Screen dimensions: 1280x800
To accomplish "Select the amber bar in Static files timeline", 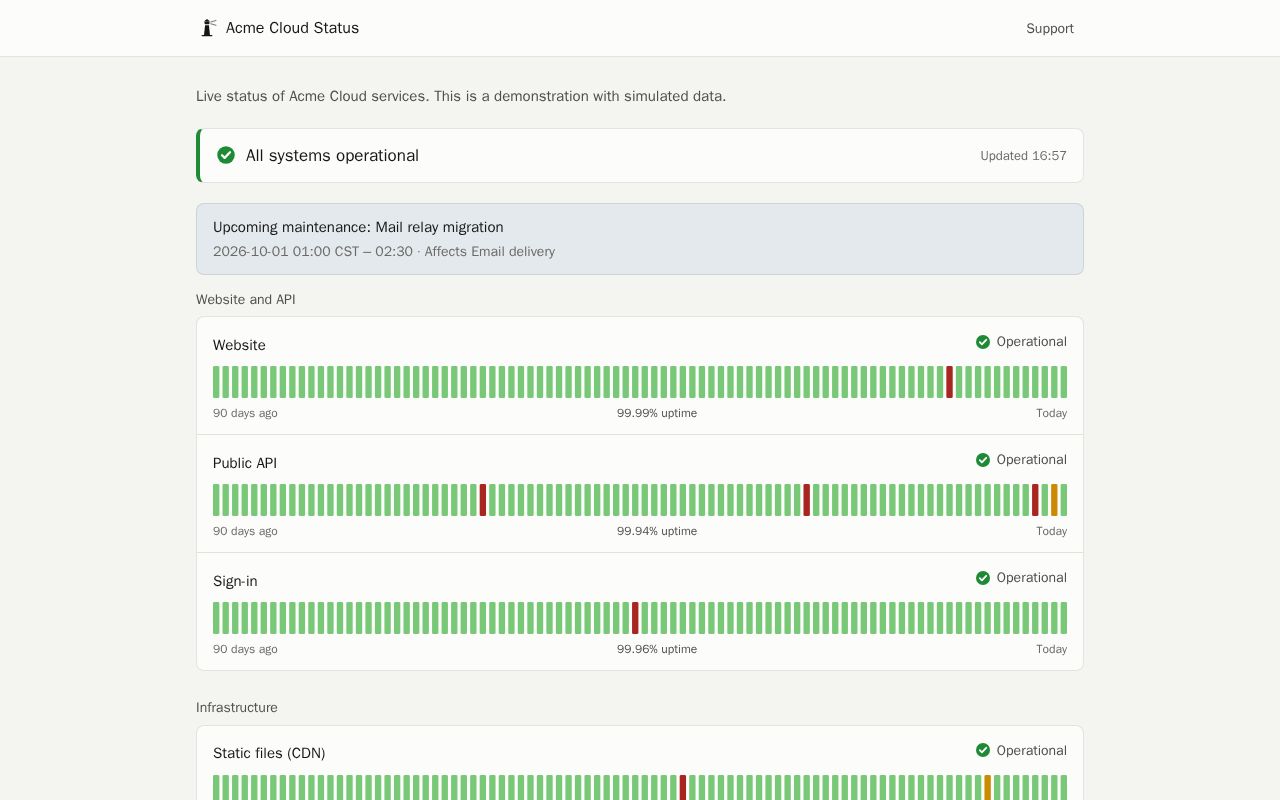I will coord(988,787).
